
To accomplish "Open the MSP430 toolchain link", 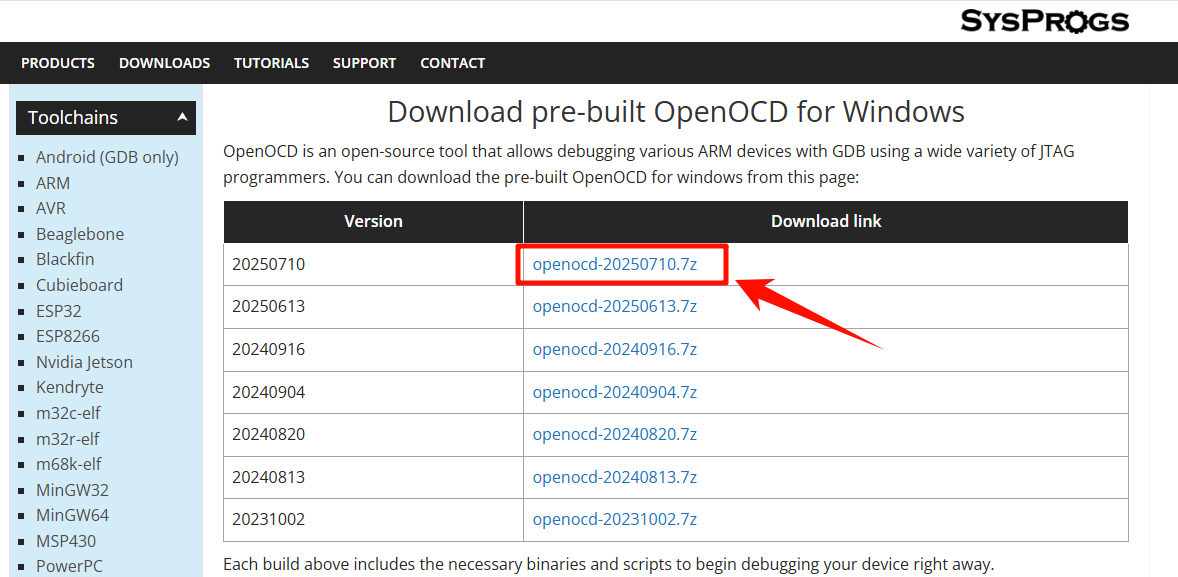I will [x=66, y=541].
